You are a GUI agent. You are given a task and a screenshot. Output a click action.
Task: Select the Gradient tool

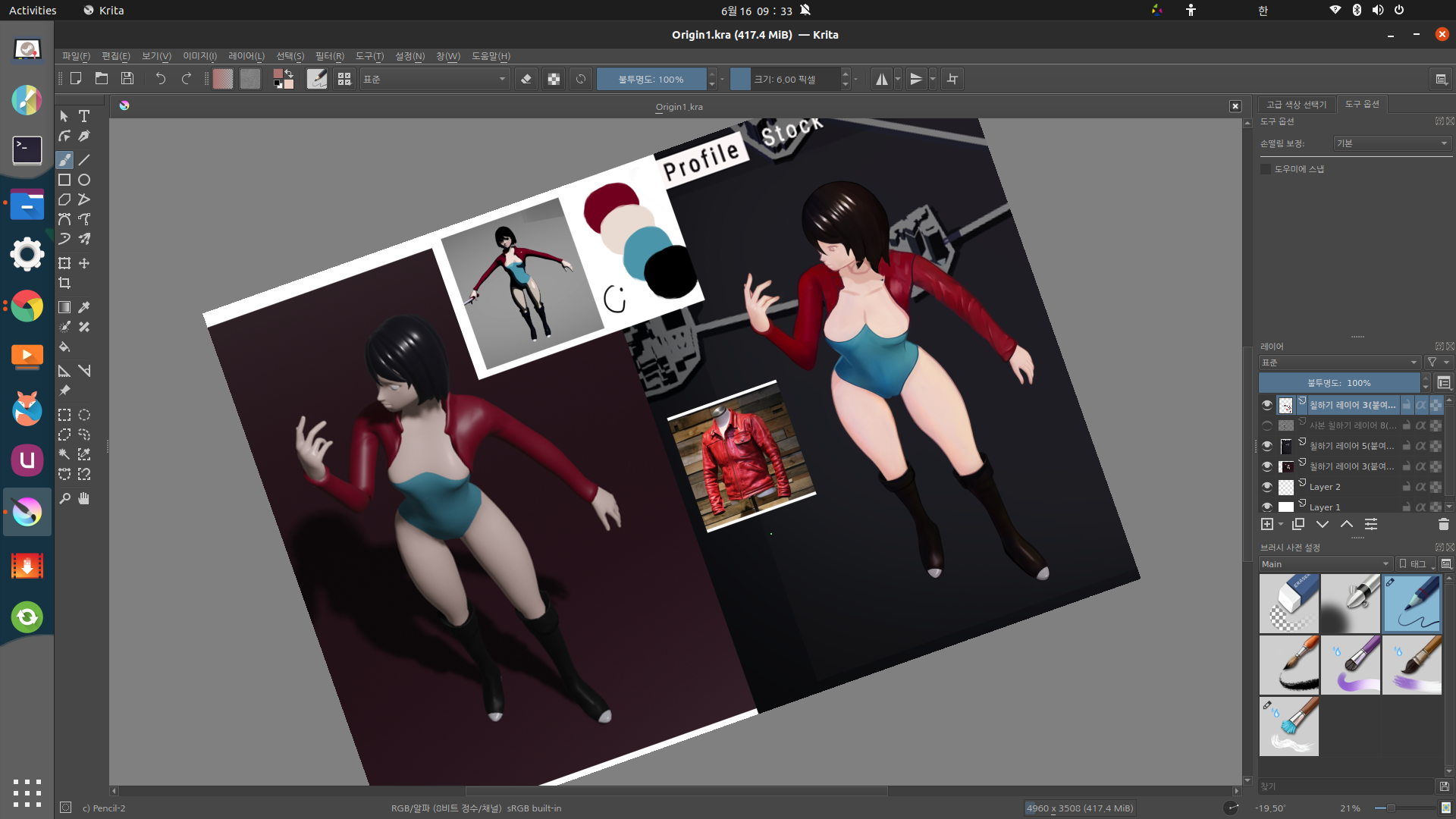point(64,307)
